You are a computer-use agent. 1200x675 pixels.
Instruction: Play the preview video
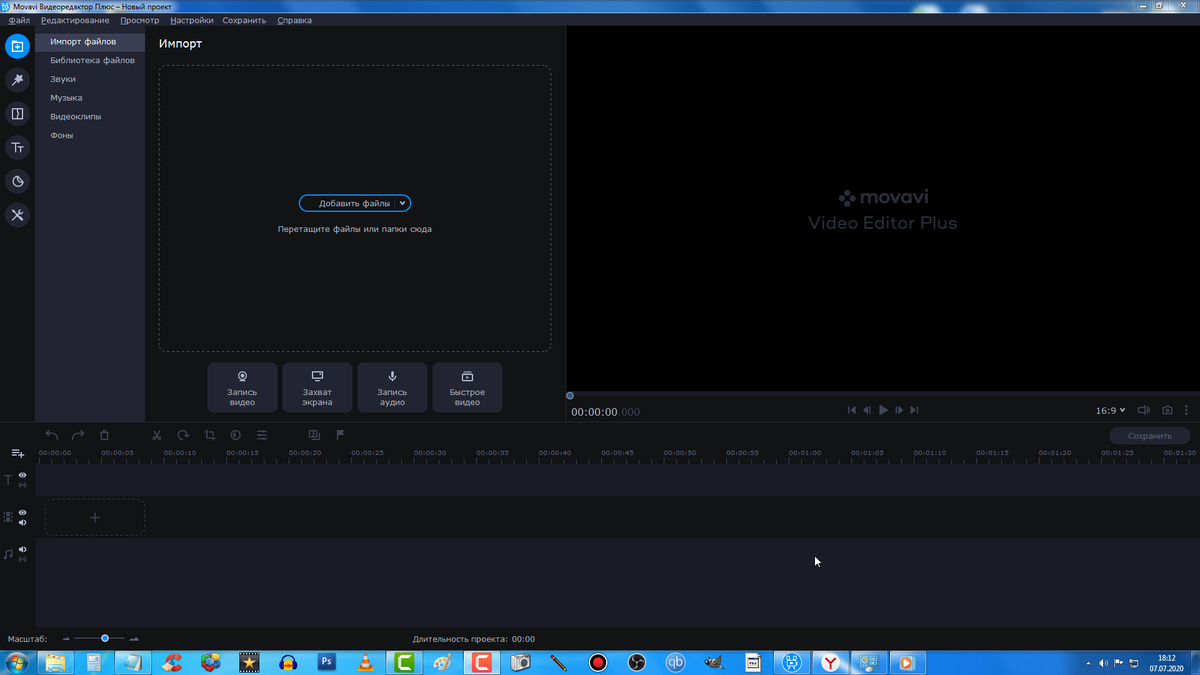pyautogui.click(x=883, y=410)
